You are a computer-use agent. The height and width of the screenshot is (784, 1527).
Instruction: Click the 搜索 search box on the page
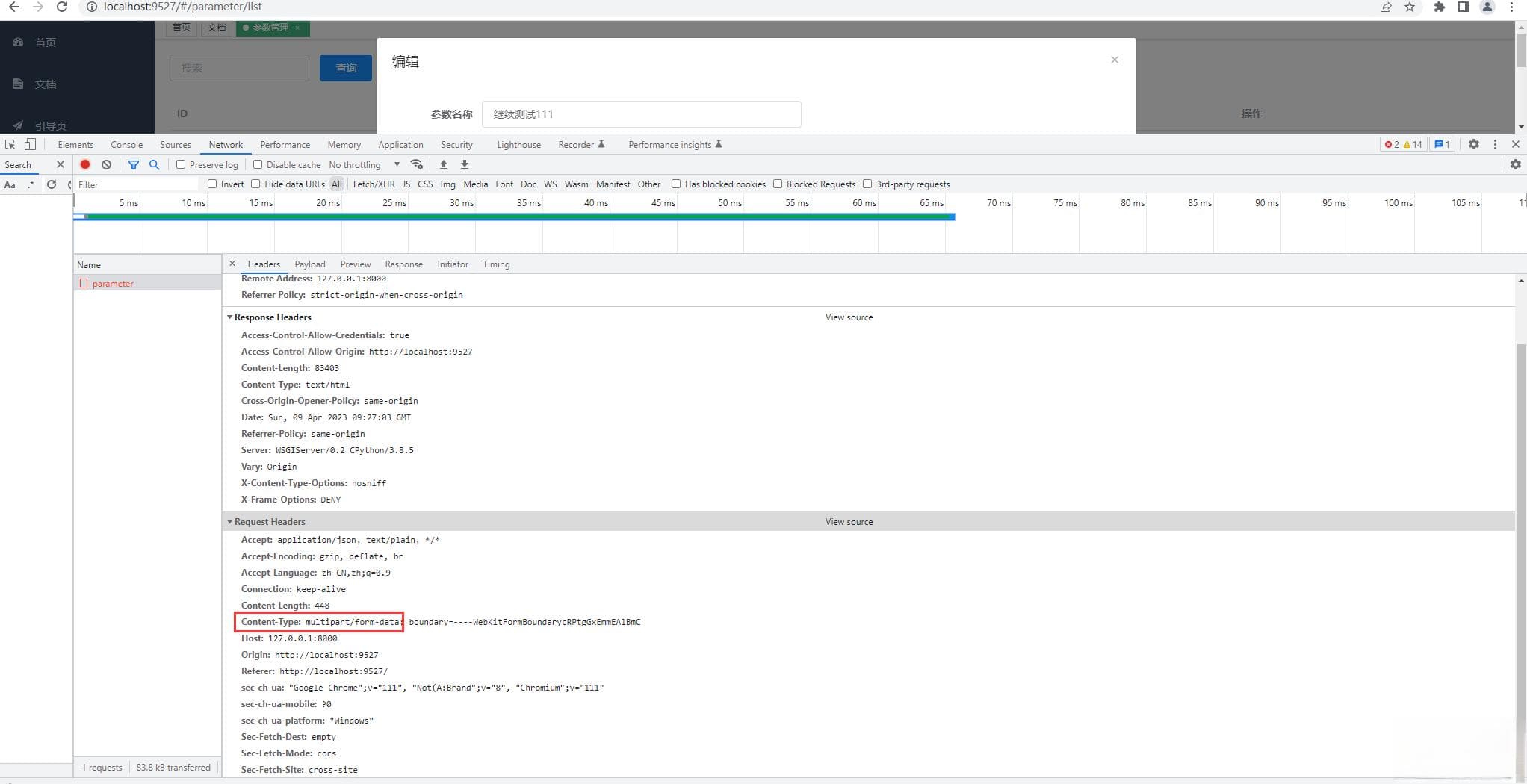pos(239,68)
